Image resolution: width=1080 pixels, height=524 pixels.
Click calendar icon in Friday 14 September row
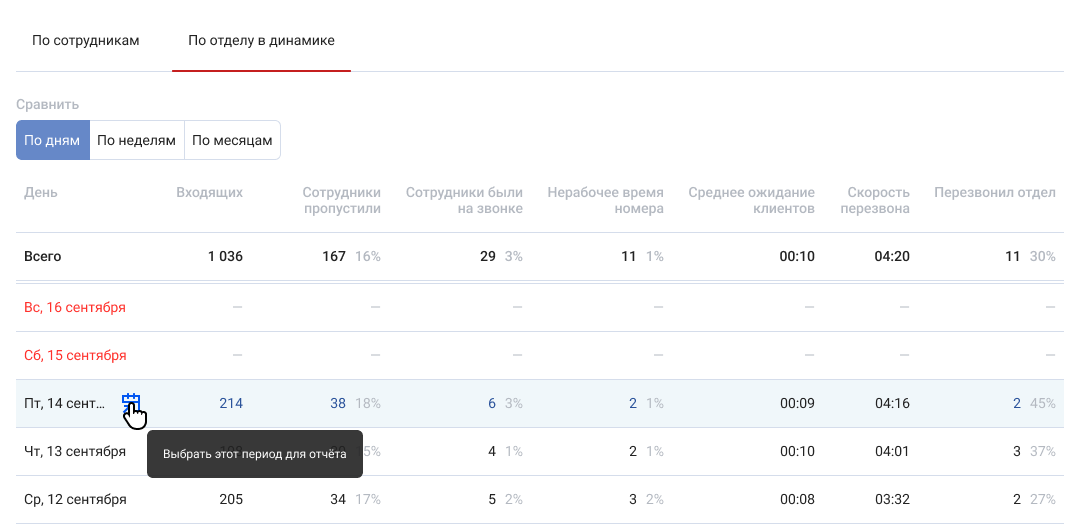(130, 403)
